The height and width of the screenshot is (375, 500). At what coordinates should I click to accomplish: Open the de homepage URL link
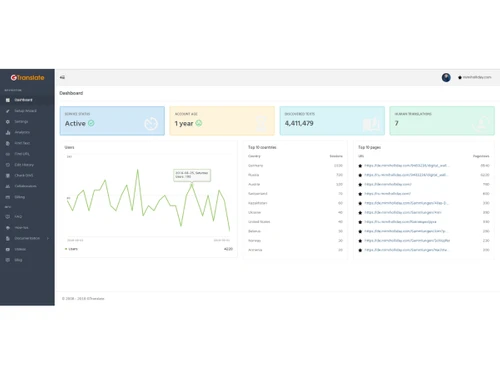click(x=388, y=184)
